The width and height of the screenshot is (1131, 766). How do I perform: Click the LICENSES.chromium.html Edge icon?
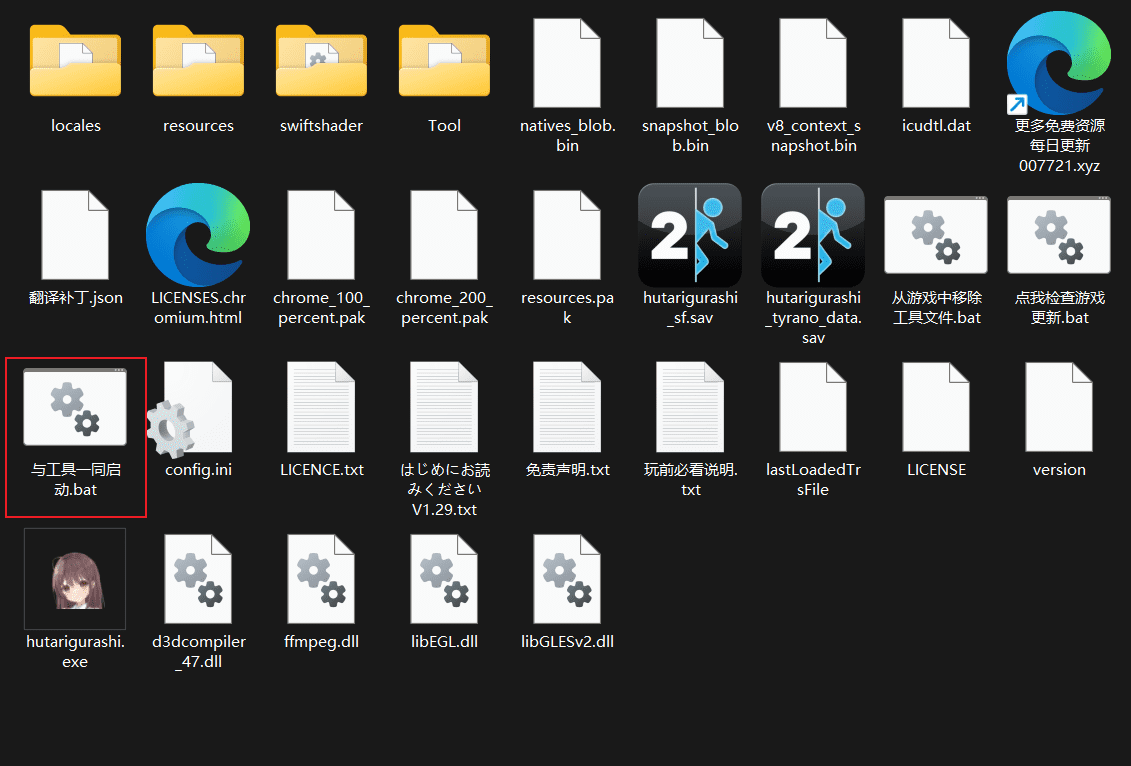(x=198, y=235)
